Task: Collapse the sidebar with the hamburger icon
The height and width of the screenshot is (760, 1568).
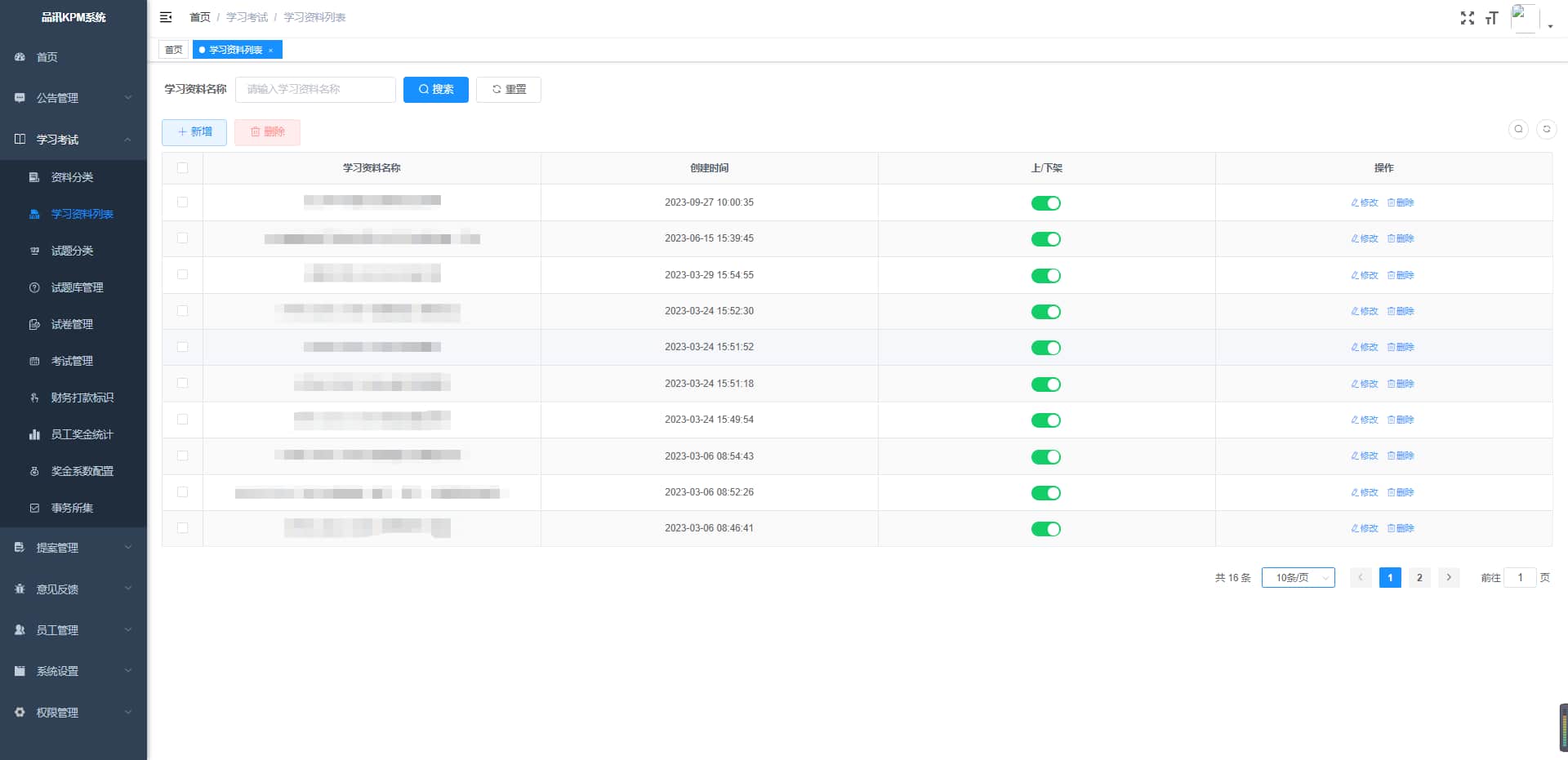Action: pyautogui.click(x=166, y=17)
